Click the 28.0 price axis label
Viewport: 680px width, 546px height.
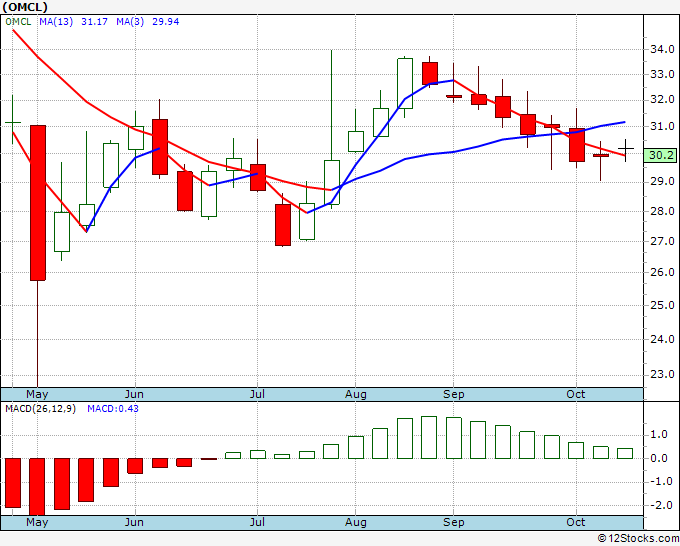[x=662, y=211]
